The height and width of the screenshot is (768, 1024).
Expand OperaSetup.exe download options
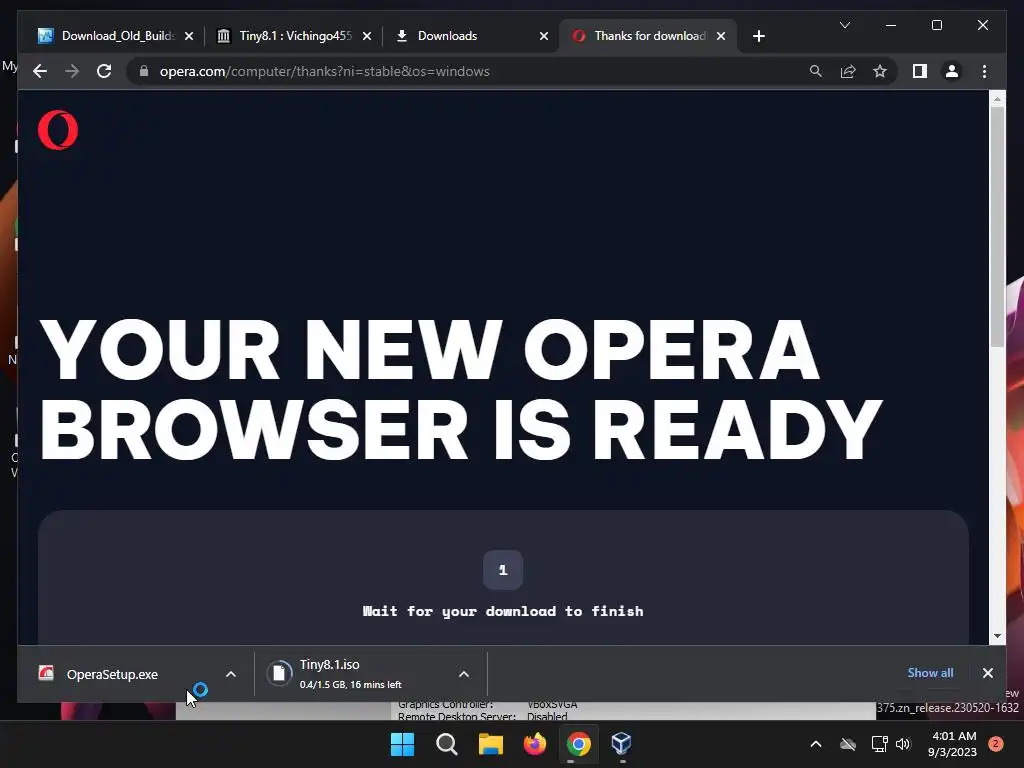coord(231,674)
